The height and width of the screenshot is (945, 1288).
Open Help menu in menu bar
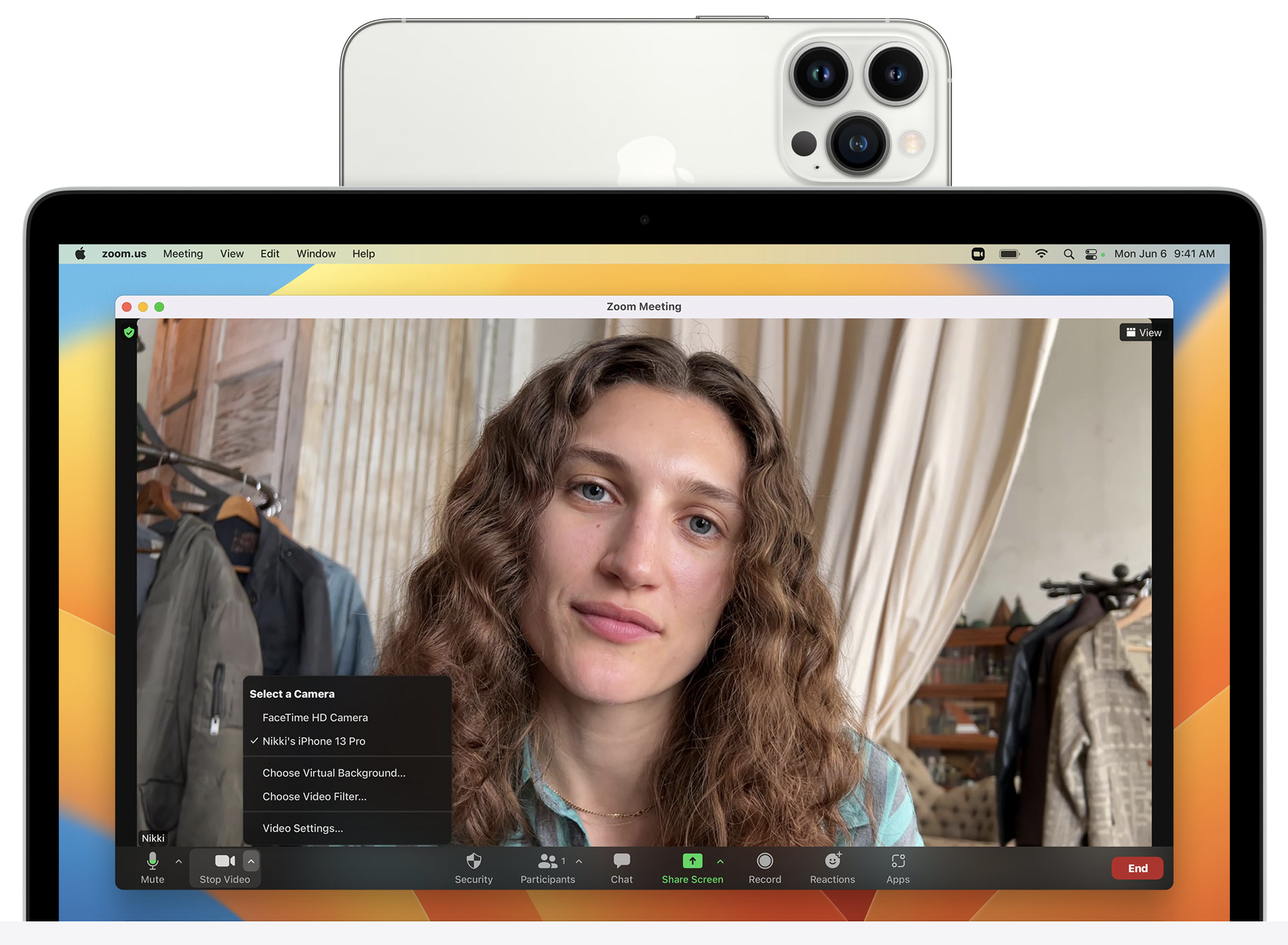(363, 254)
